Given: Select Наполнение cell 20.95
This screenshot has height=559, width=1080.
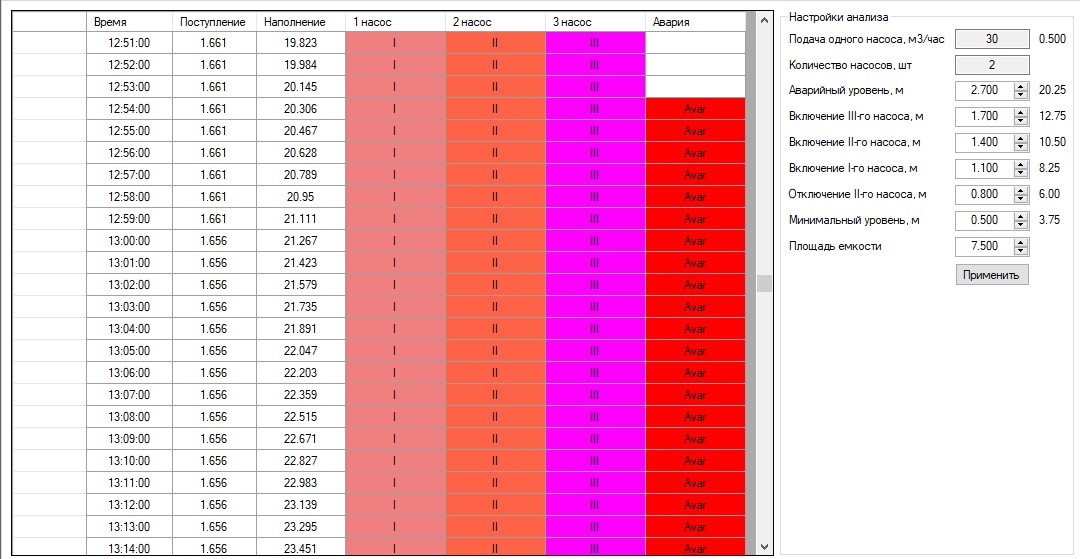Looking at the screenshot, I should (x=300, y=197).
